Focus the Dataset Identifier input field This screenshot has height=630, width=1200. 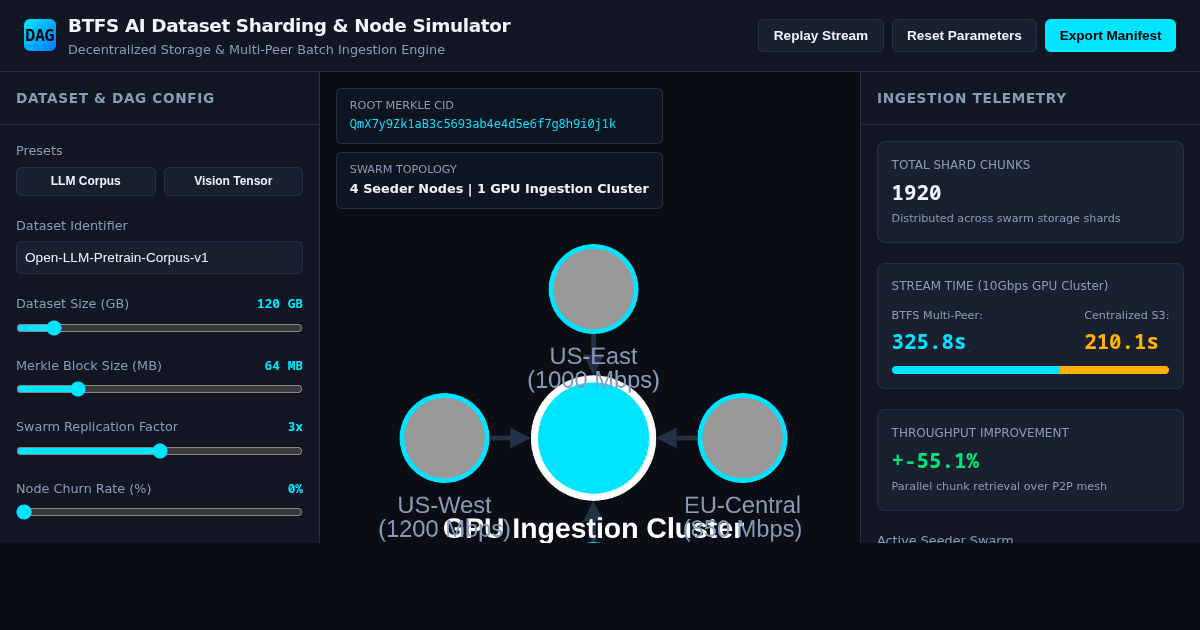point(159,257)
